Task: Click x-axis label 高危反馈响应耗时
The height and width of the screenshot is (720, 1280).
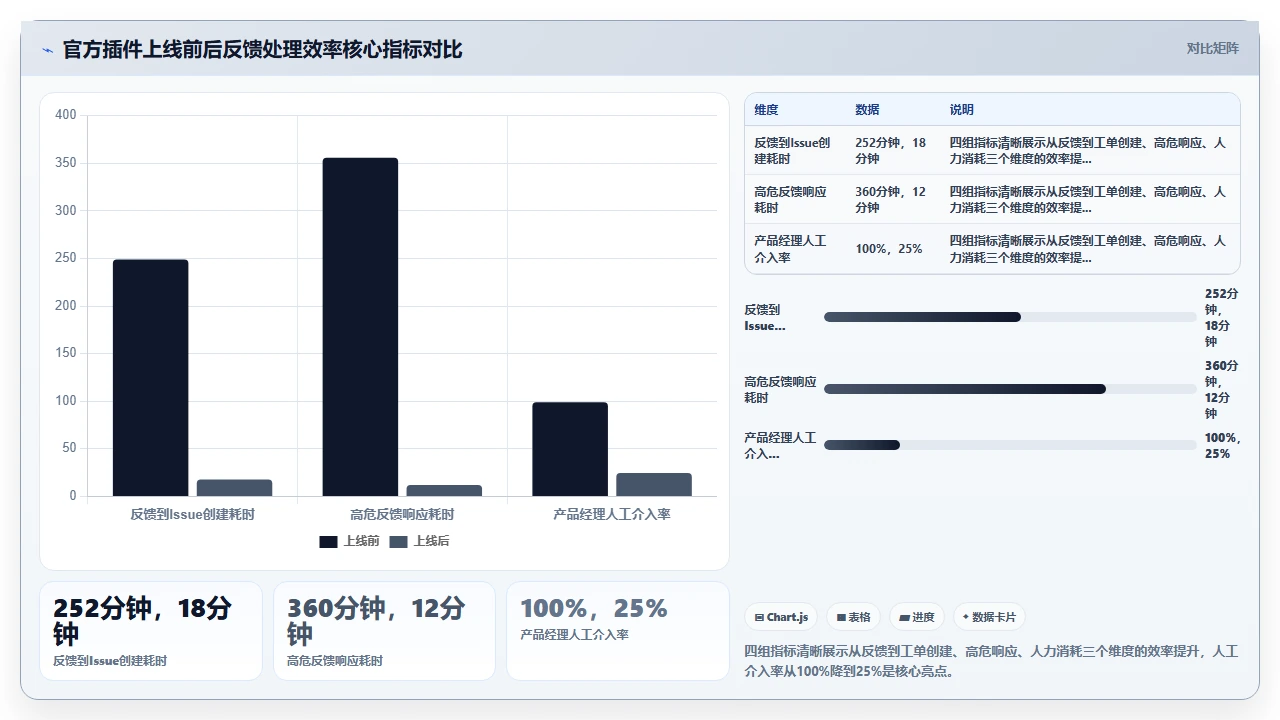Action: pyautogui.click(x=402, y=514)
